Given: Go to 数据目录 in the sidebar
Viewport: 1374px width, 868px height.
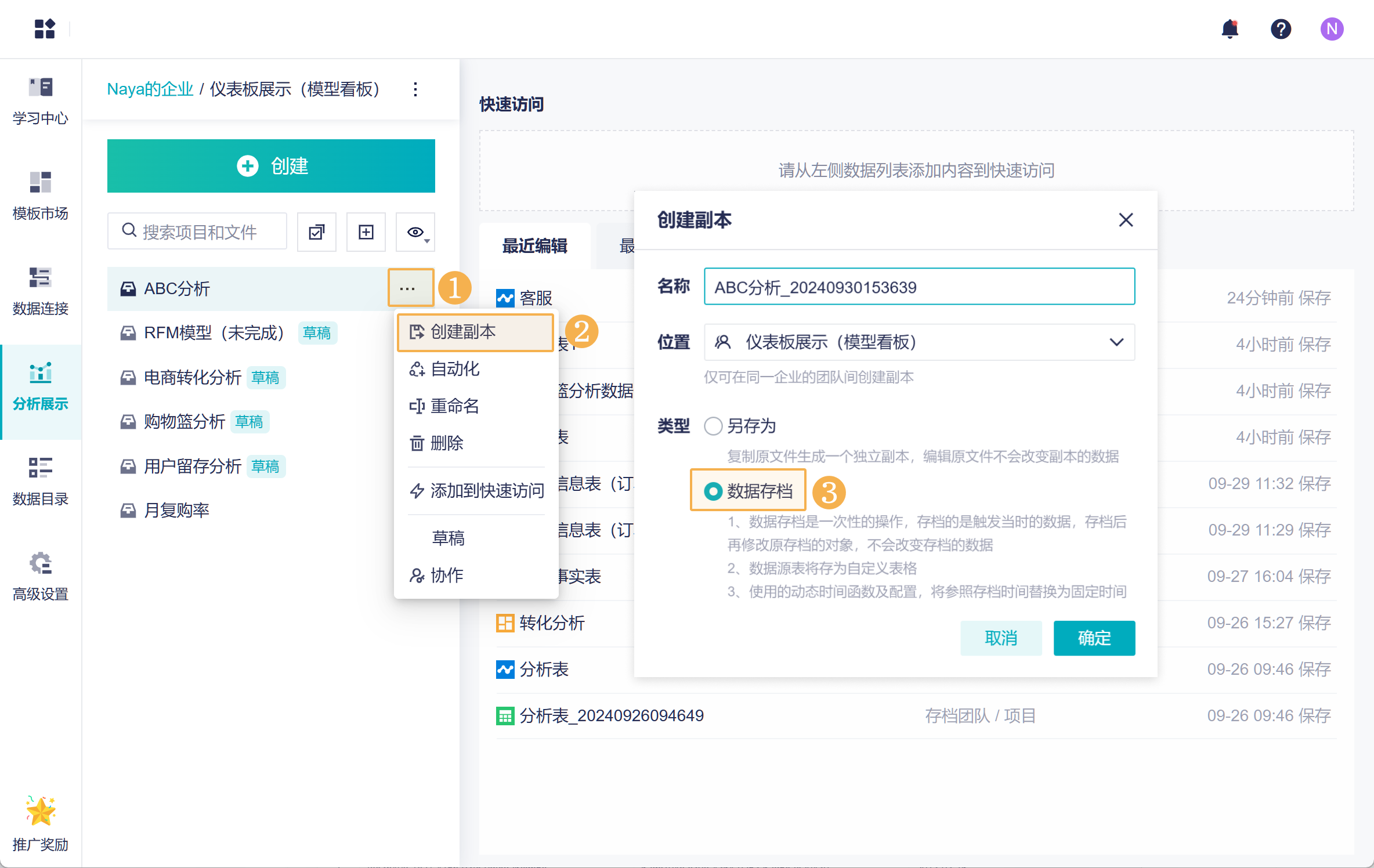Looking at the screenshot, I should click(41, 483).
